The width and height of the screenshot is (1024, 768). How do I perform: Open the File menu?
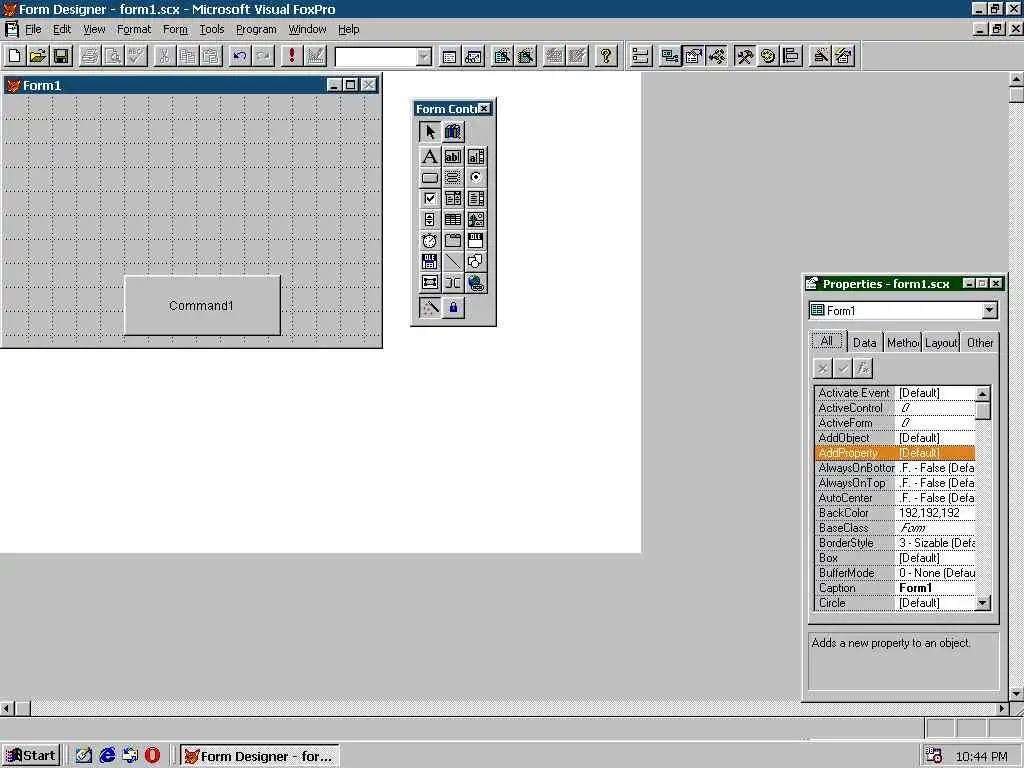(x=33, y=29)
